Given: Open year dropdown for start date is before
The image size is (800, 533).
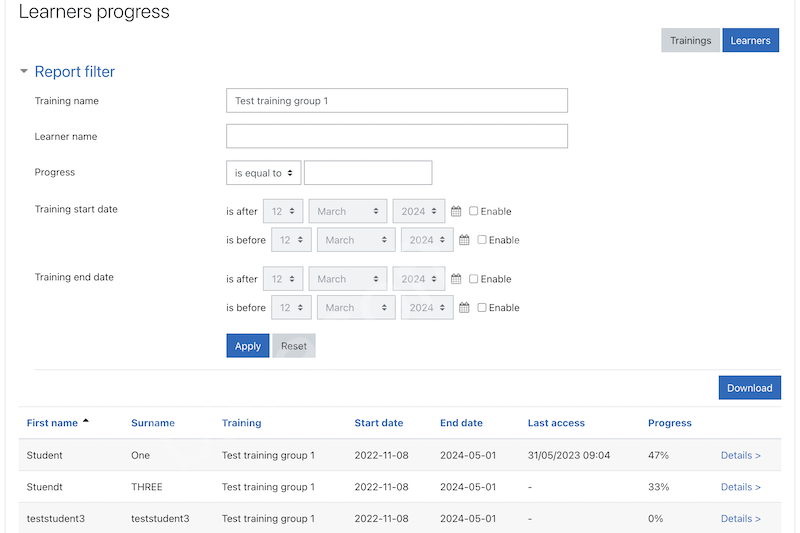Looking at the screenshot, I should 427,240.
